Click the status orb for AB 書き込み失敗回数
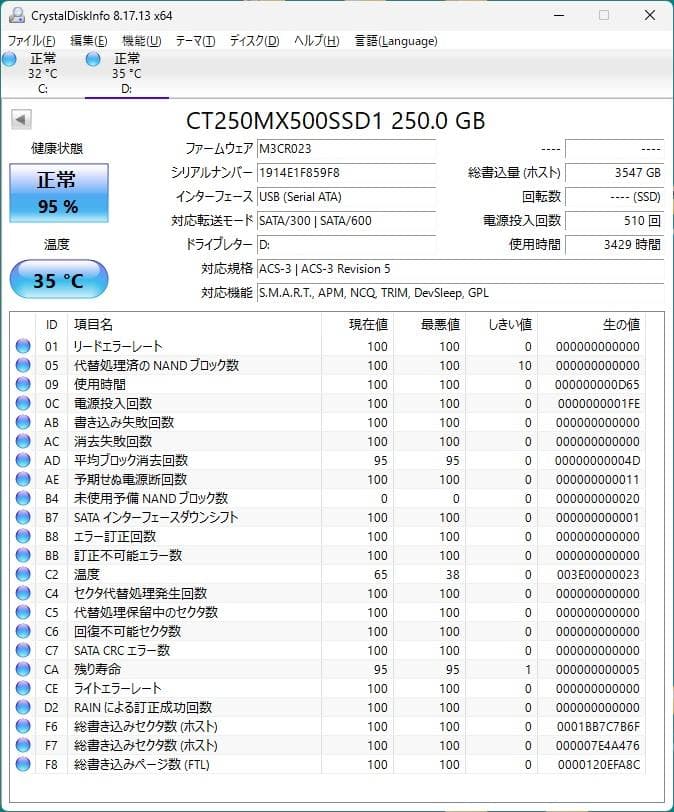 click(23, 422)
